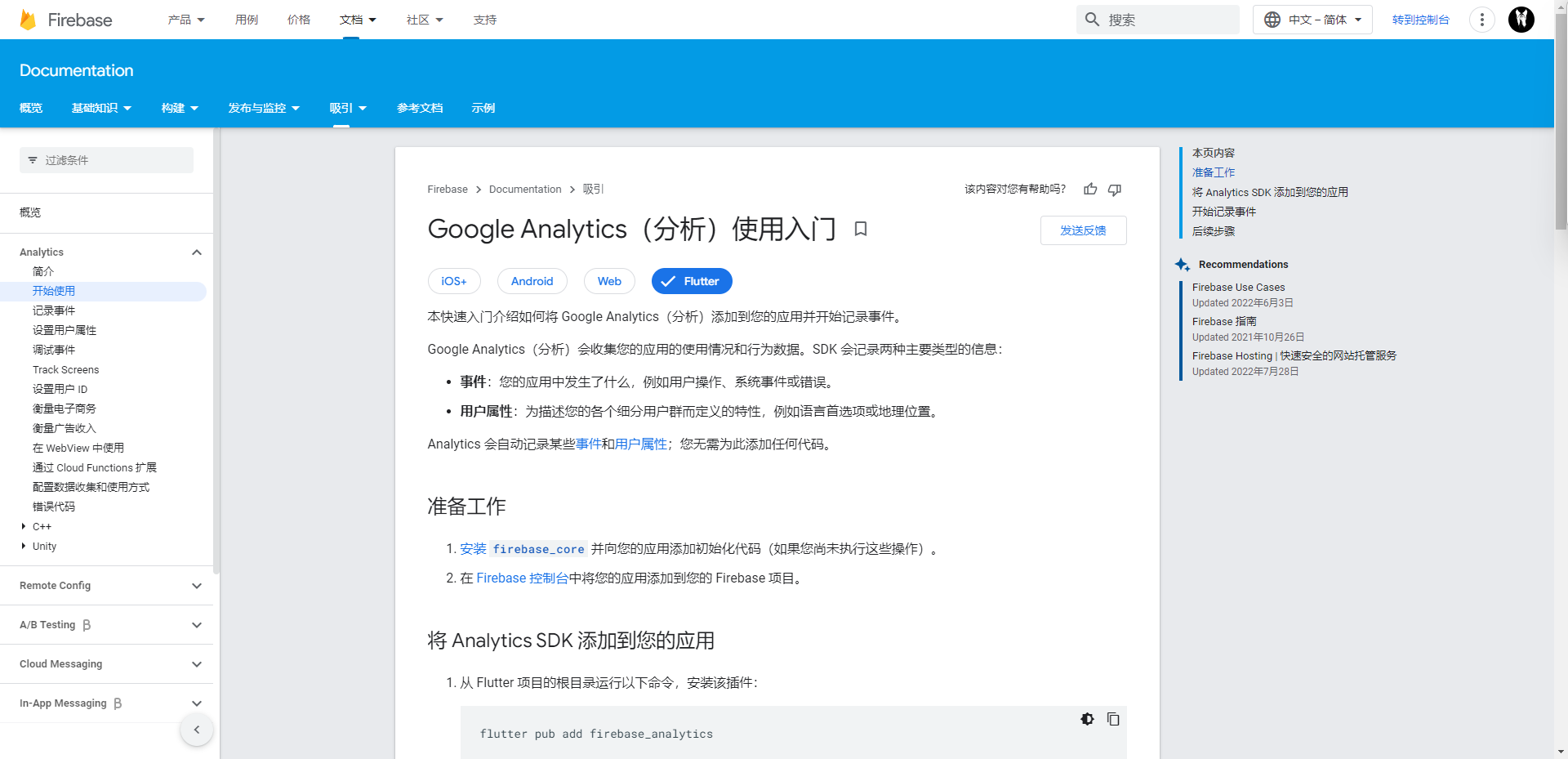
Task: Open the 用户属性 link in the paragraph
Action: coord(641,444)
